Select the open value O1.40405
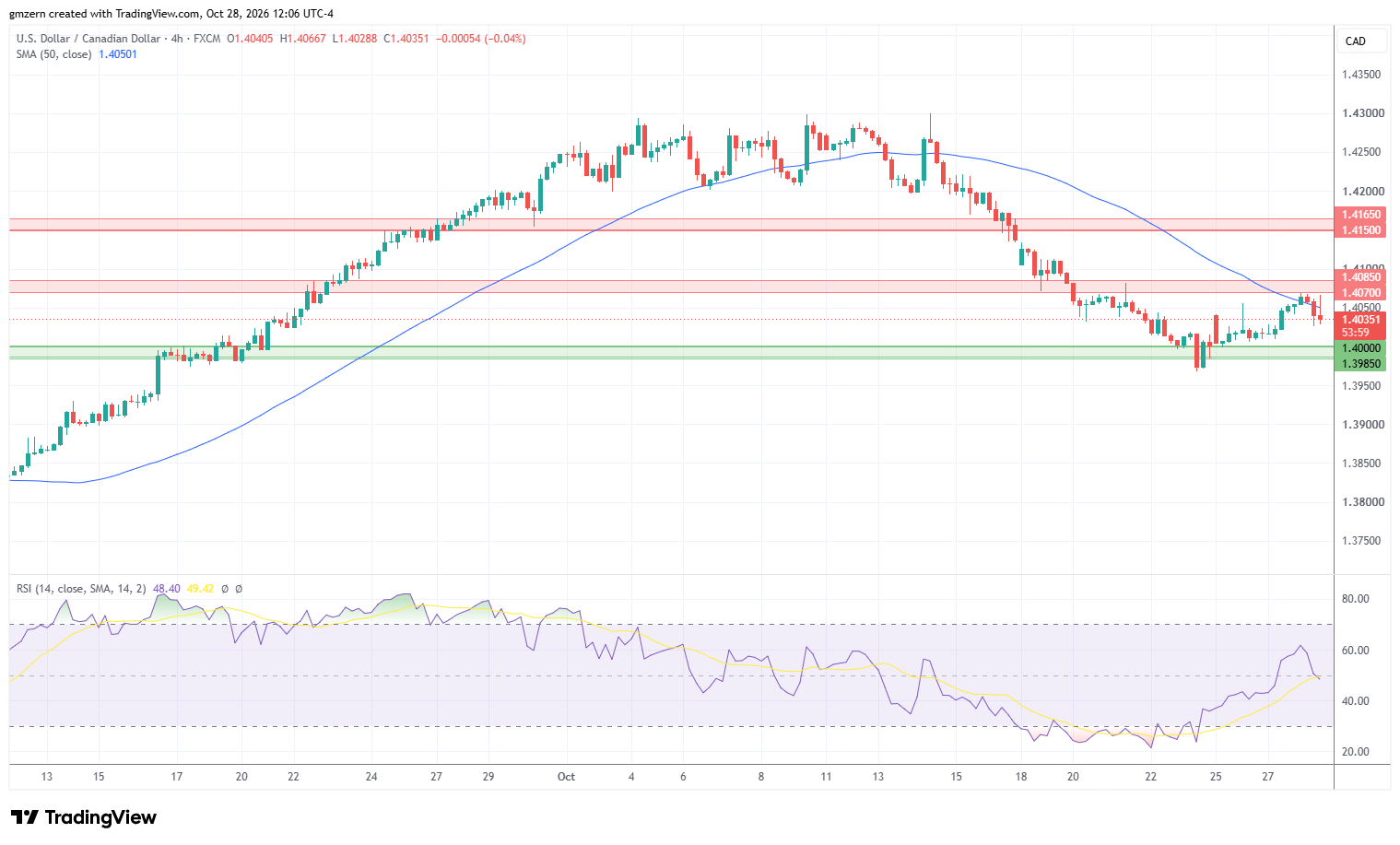This screenshot has width=1400, height=845. [250, 39]
